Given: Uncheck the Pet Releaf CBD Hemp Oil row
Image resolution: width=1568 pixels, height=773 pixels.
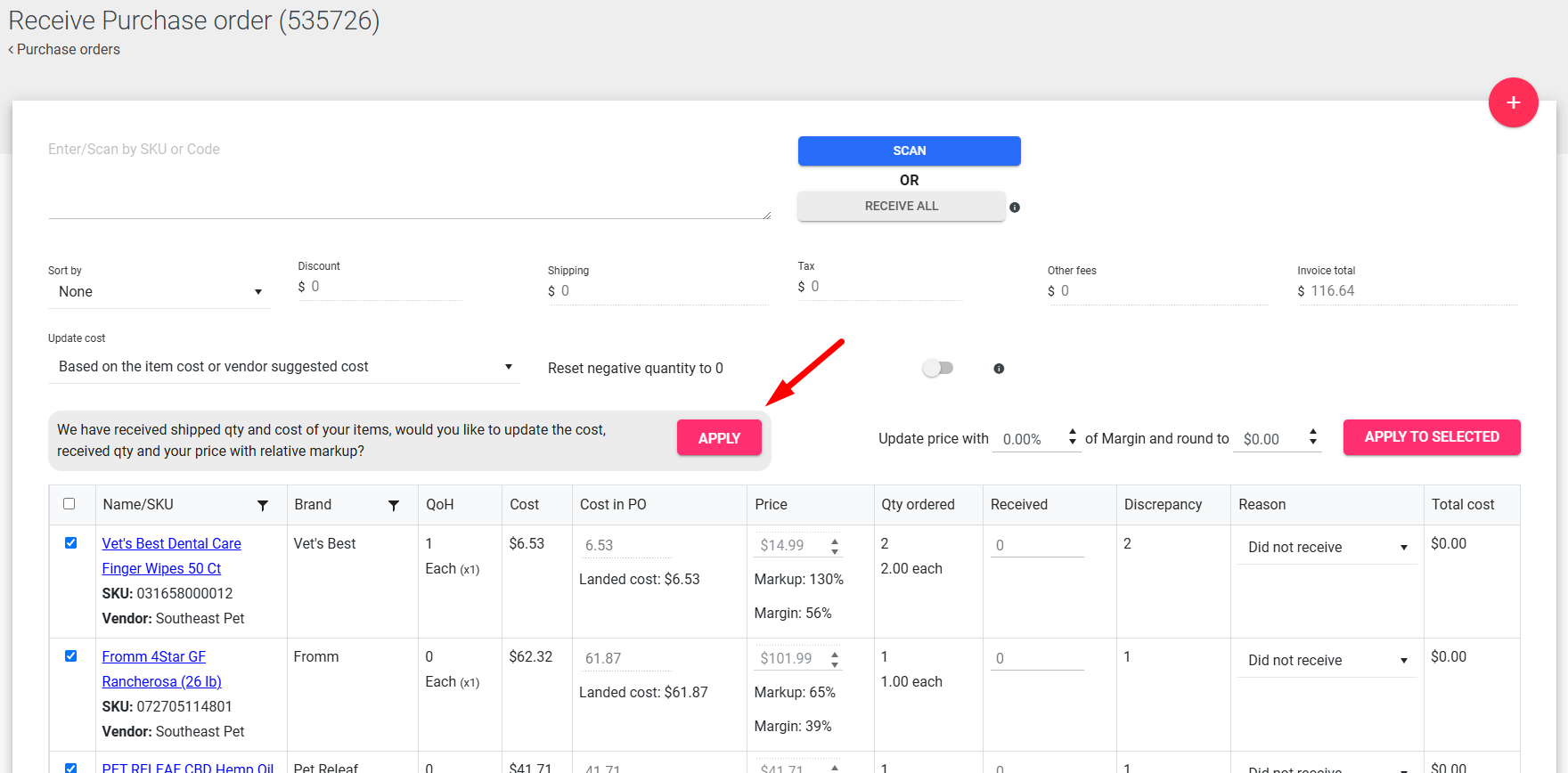Looking at the screenshot, I should pos(71,768).
